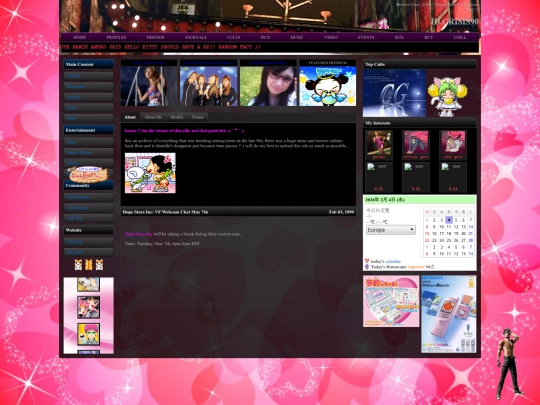
Task: Switch to the Forum tab
Action: 198,117
